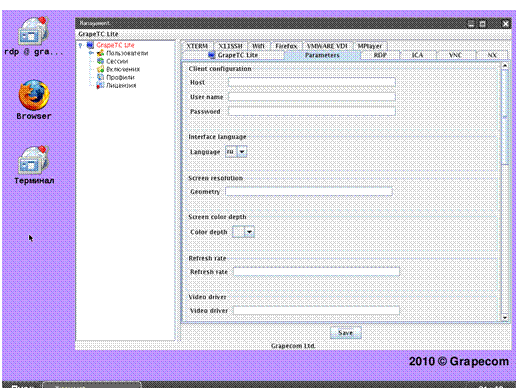Open the Firefox tab
Viewport: 518px width, 391px height.
(x=286, y=46)
